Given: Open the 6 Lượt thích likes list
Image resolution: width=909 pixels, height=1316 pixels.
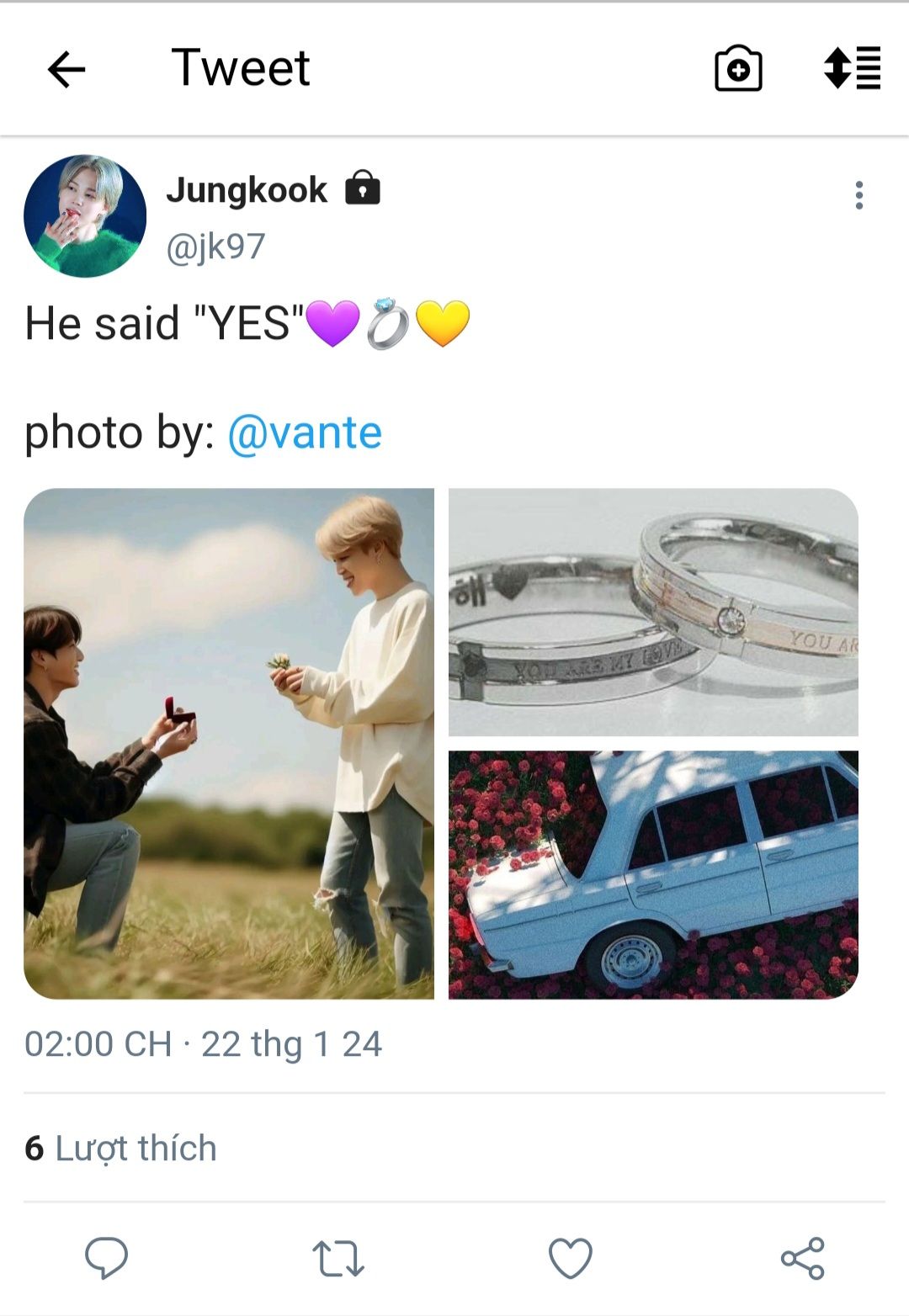Looking at the screenshot, I should 121,1149.
